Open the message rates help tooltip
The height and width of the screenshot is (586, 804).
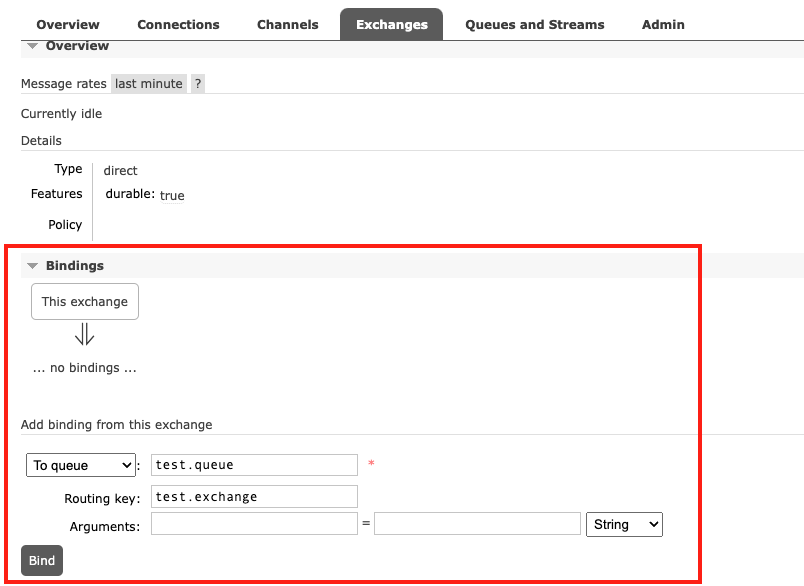[196, 83]
